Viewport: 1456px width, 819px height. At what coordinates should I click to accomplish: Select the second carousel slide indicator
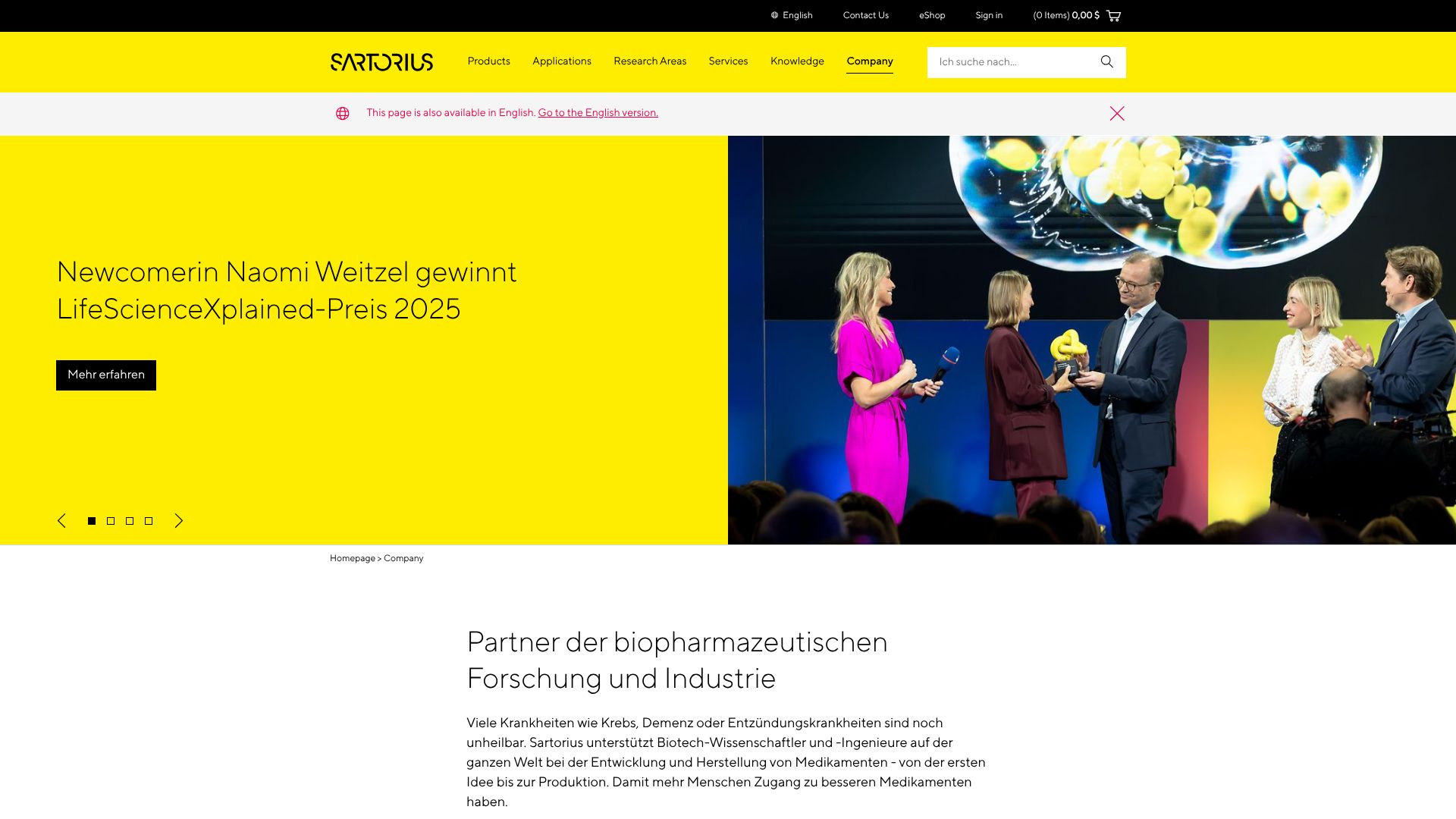pos(111,521)
